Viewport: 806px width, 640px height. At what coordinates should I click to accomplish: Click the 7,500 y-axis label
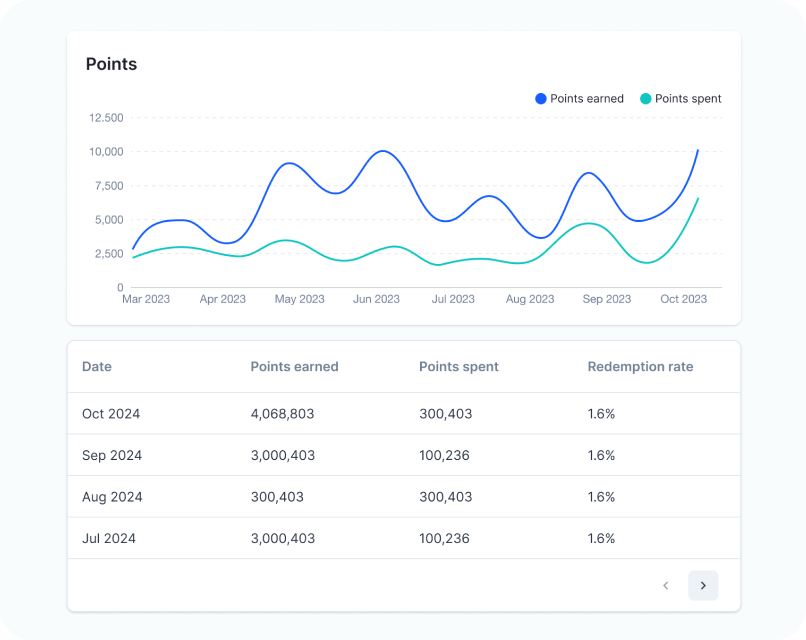109,186
